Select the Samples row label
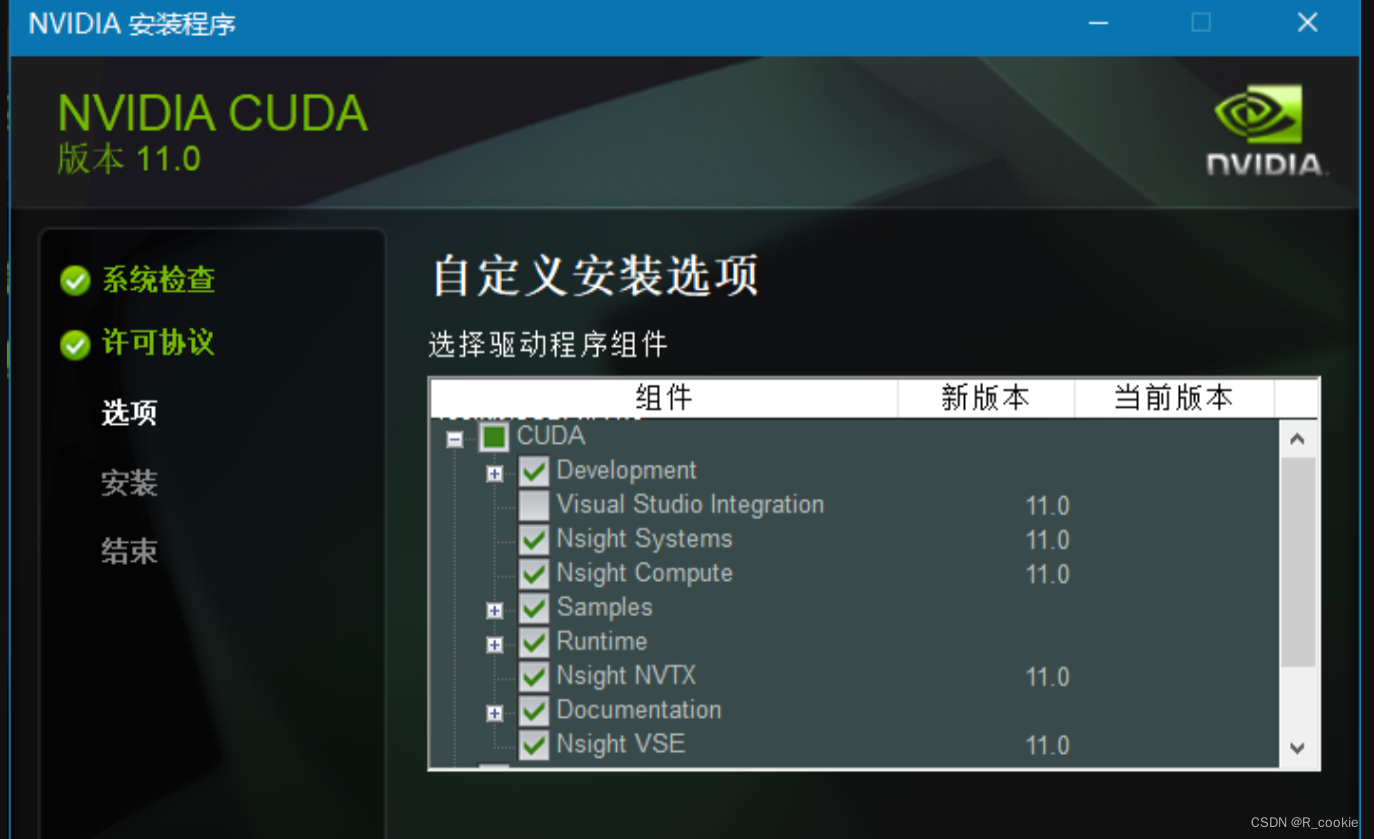The width and height of the screenshot is (1374, 839). pyautogui.click(x=604, y=607)
